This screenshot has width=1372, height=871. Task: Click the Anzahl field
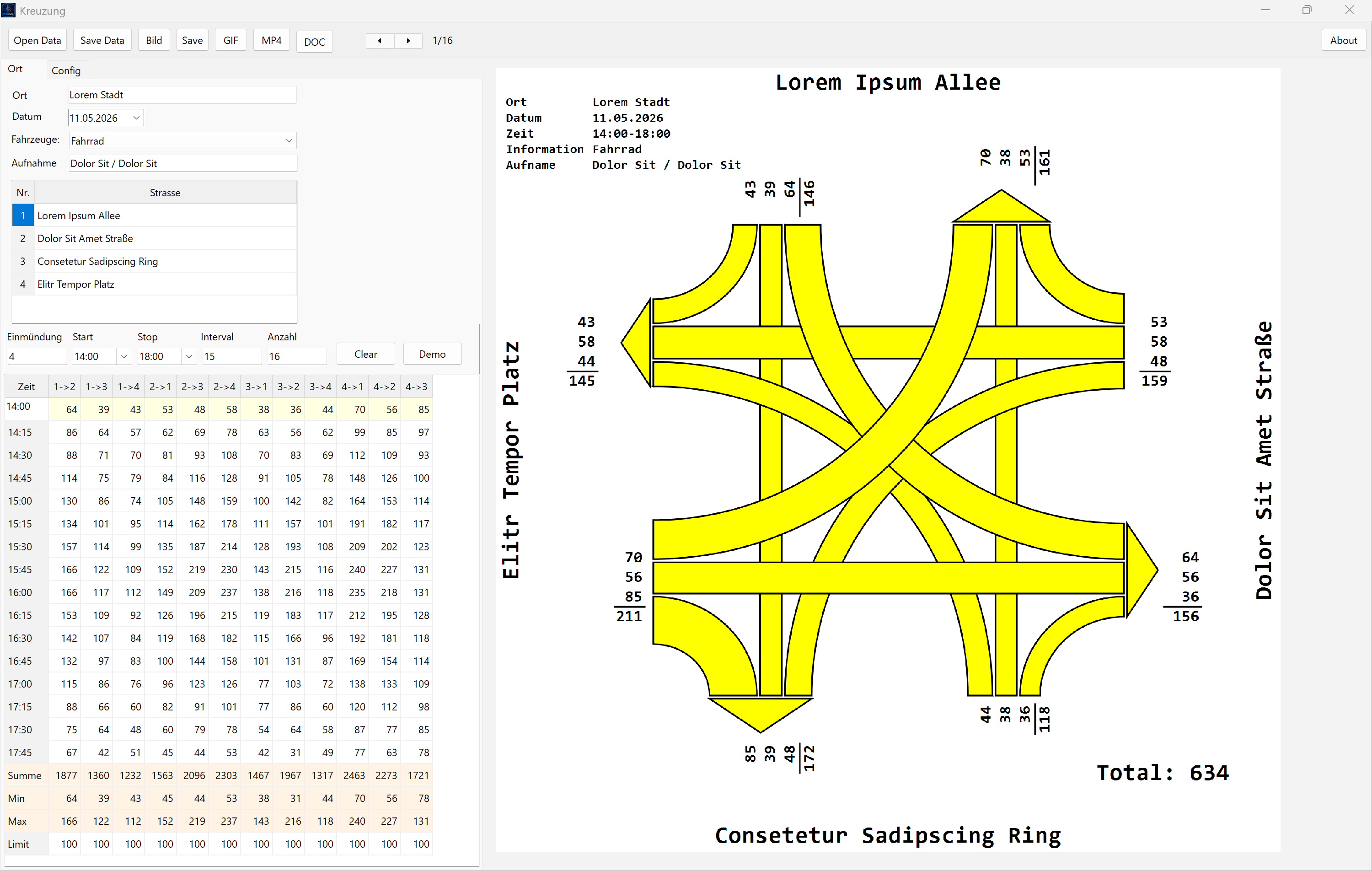pos(297,356)
